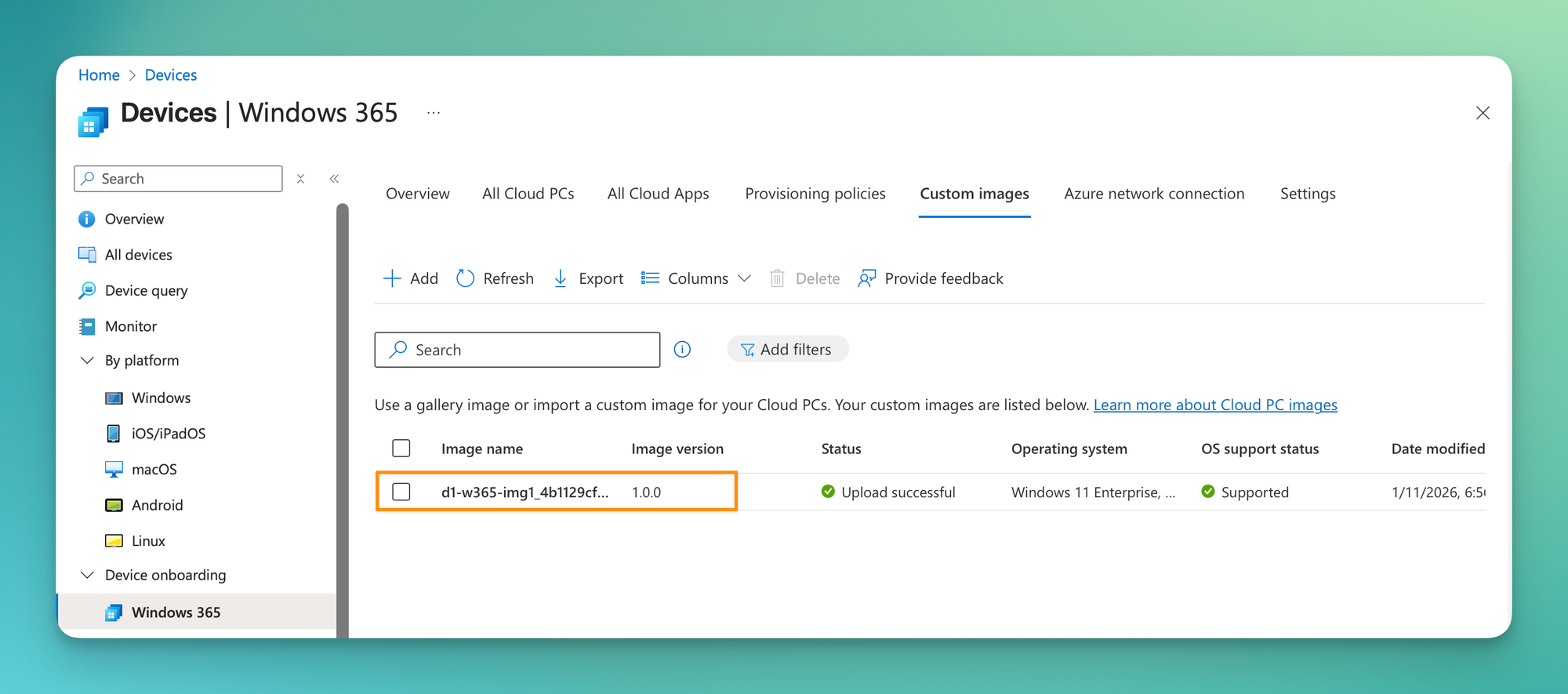Click the Upload successful green check icon

[828, 492]
